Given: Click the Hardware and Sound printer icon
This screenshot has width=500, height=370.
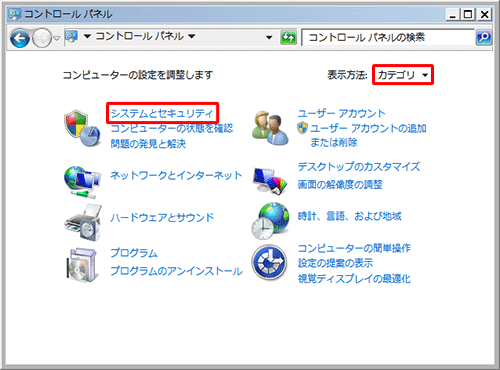Looking at the screenshot, I should (83, 223).
